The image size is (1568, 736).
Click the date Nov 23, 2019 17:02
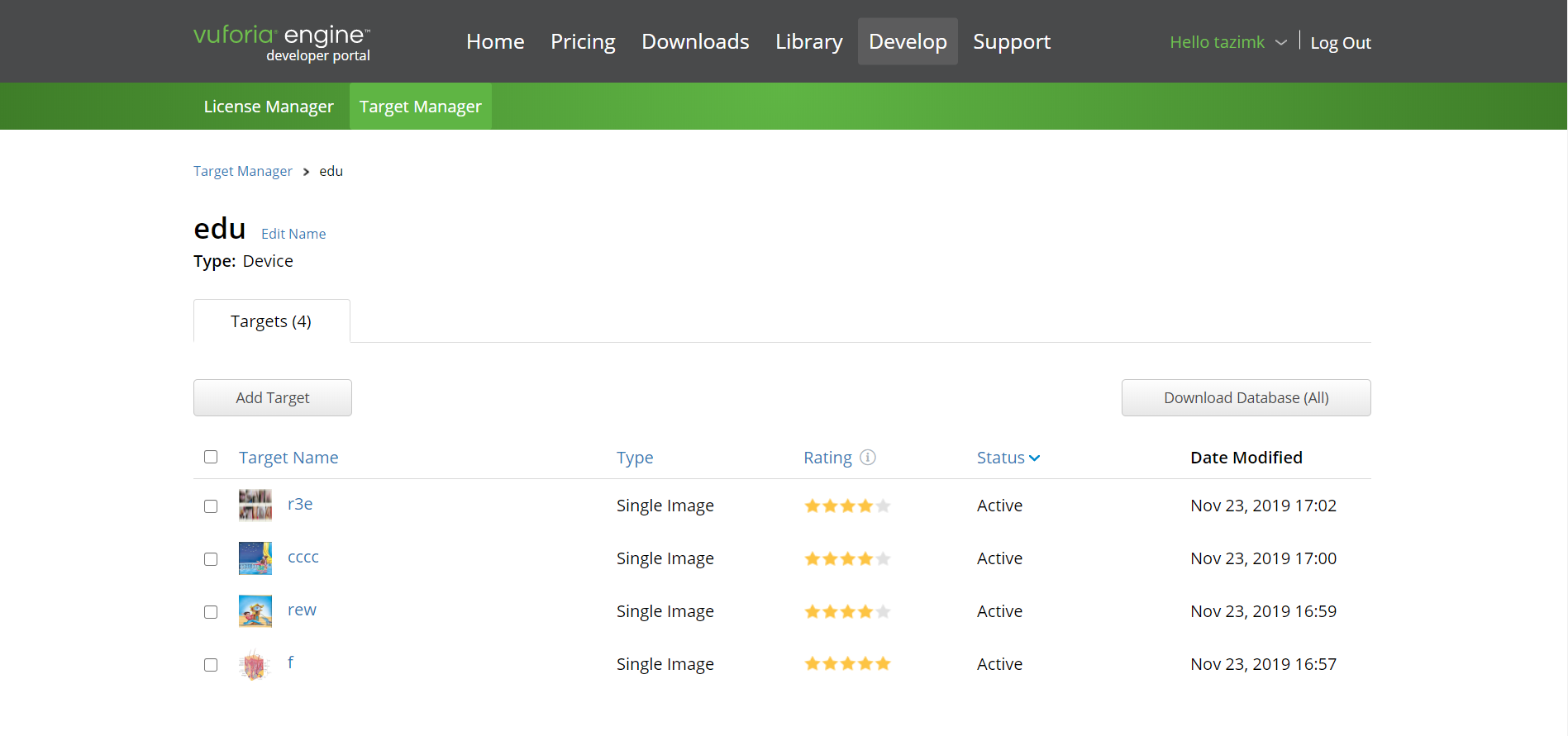(x=1263, y=506)
